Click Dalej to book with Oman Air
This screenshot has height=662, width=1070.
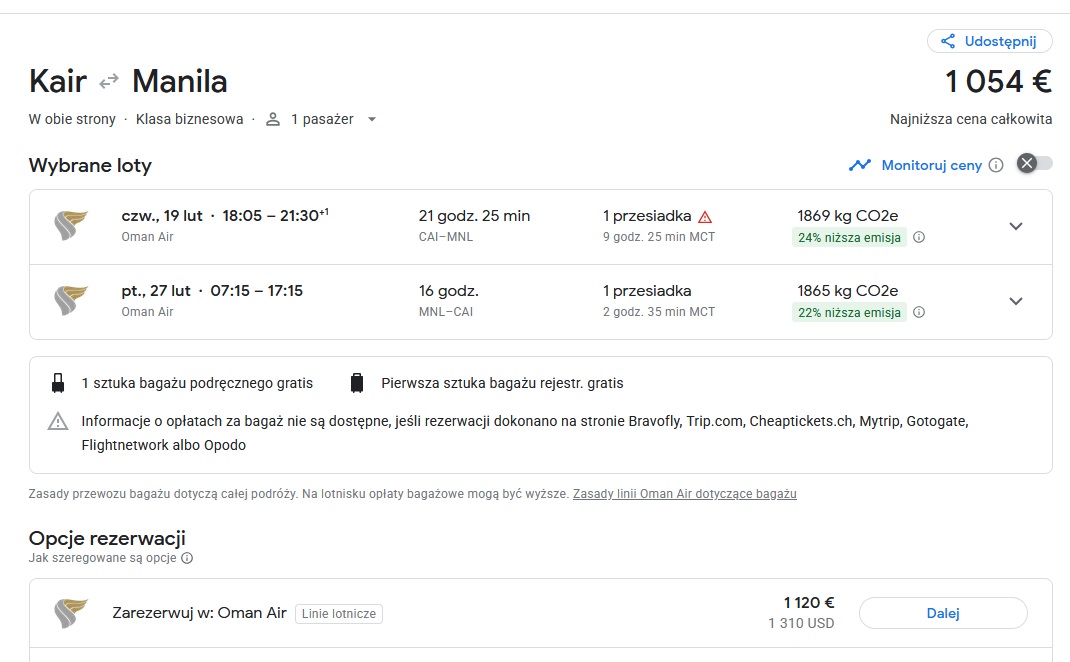(x=943, y=613)
